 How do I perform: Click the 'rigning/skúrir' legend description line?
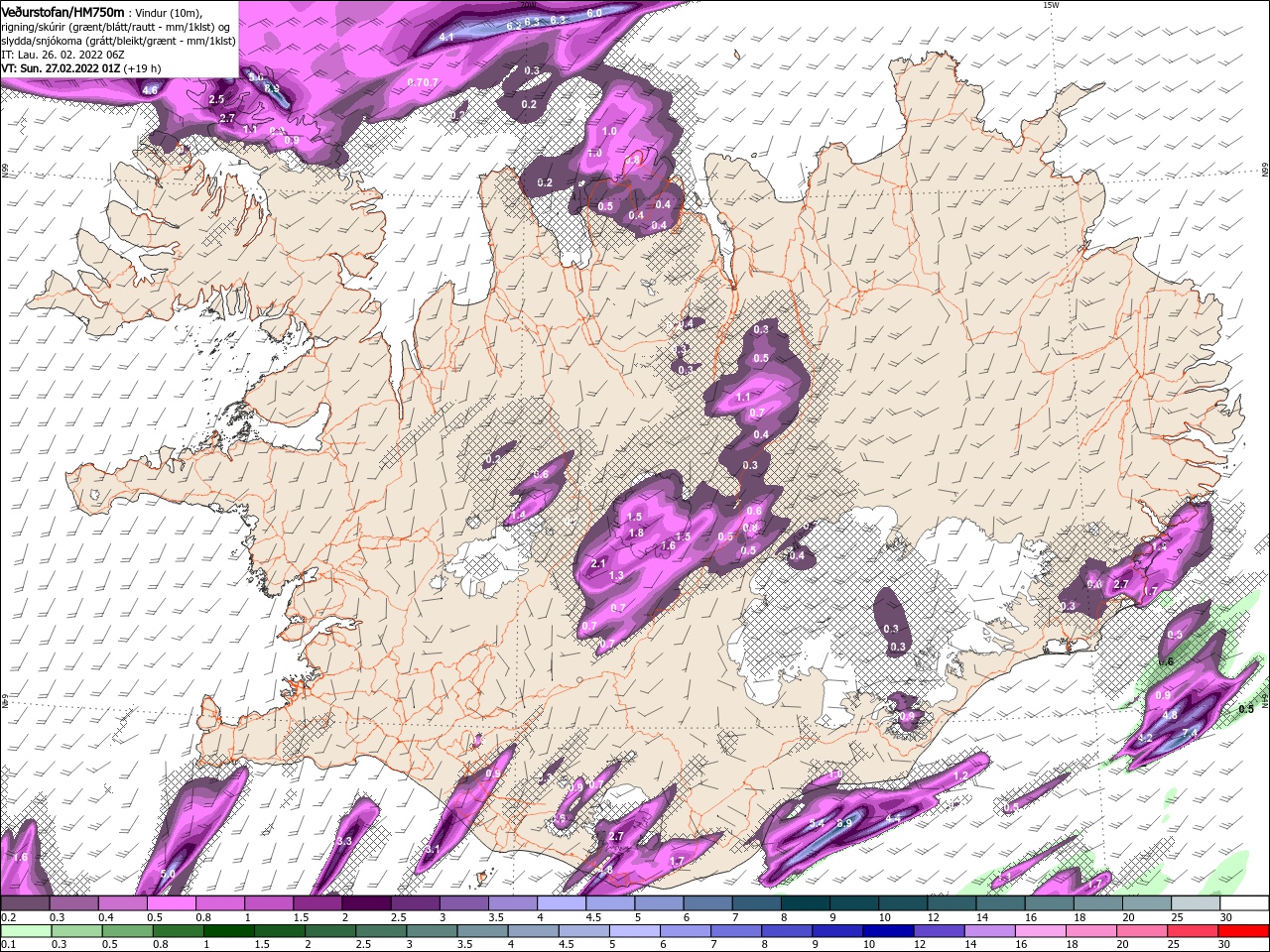pyautogui.click(x=115, y=27)
